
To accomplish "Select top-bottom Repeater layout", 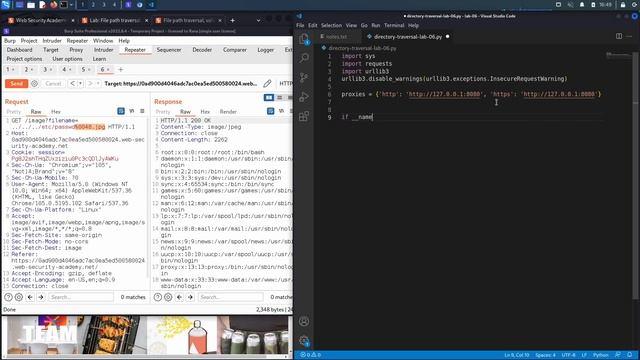I will [280, 98].
